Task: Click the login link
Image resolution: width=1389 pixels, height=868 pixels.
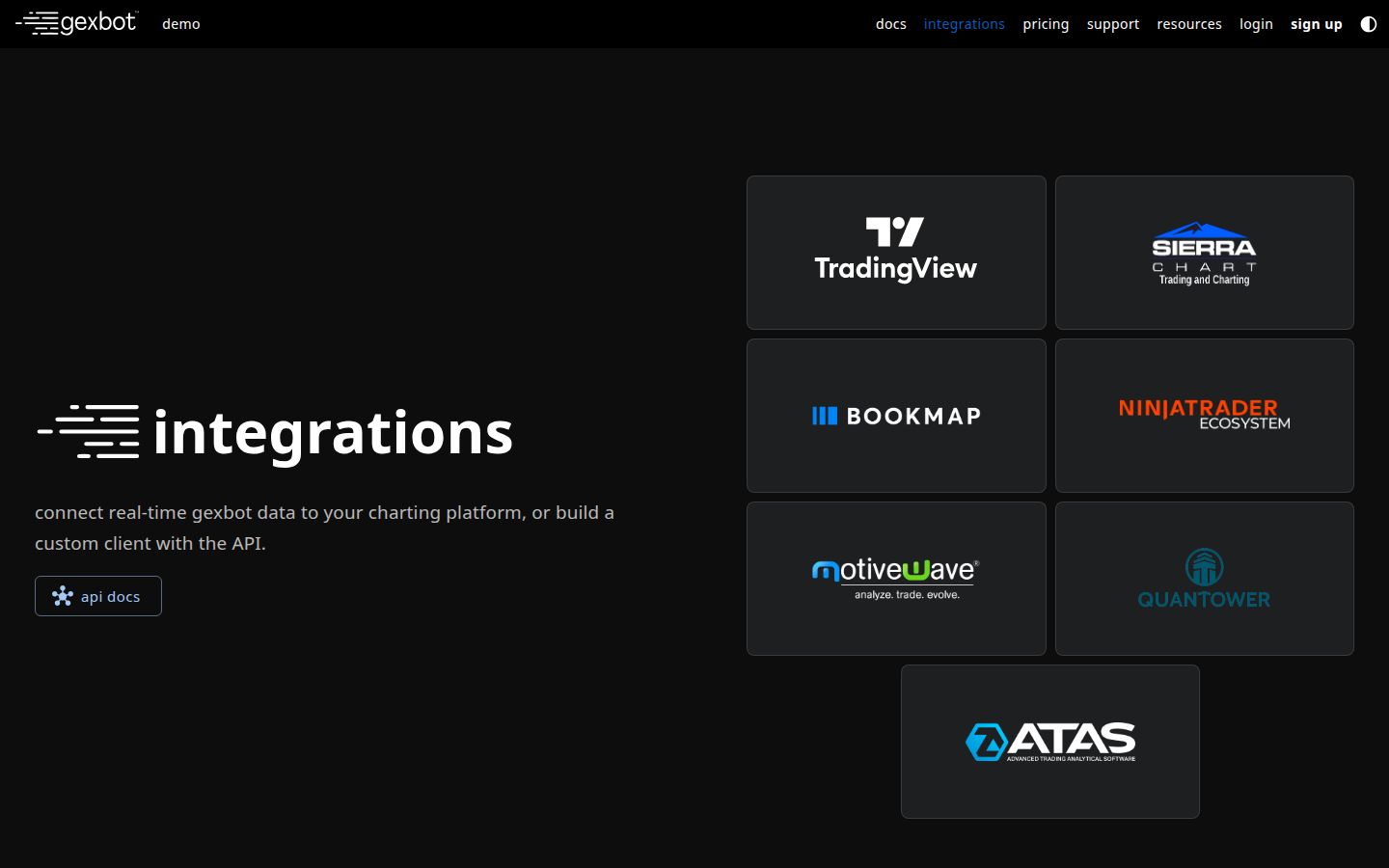Action: click(x=1256, y=24)
